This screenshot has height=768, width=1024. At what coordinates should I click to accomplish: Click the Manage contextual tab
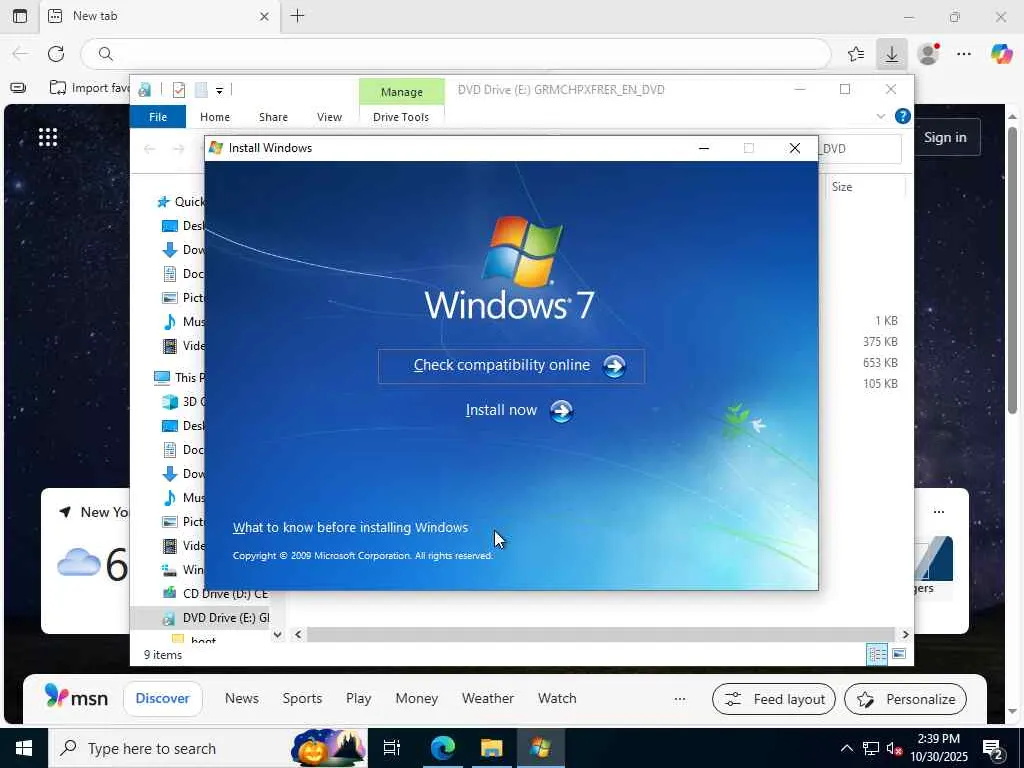coord(402,92)
